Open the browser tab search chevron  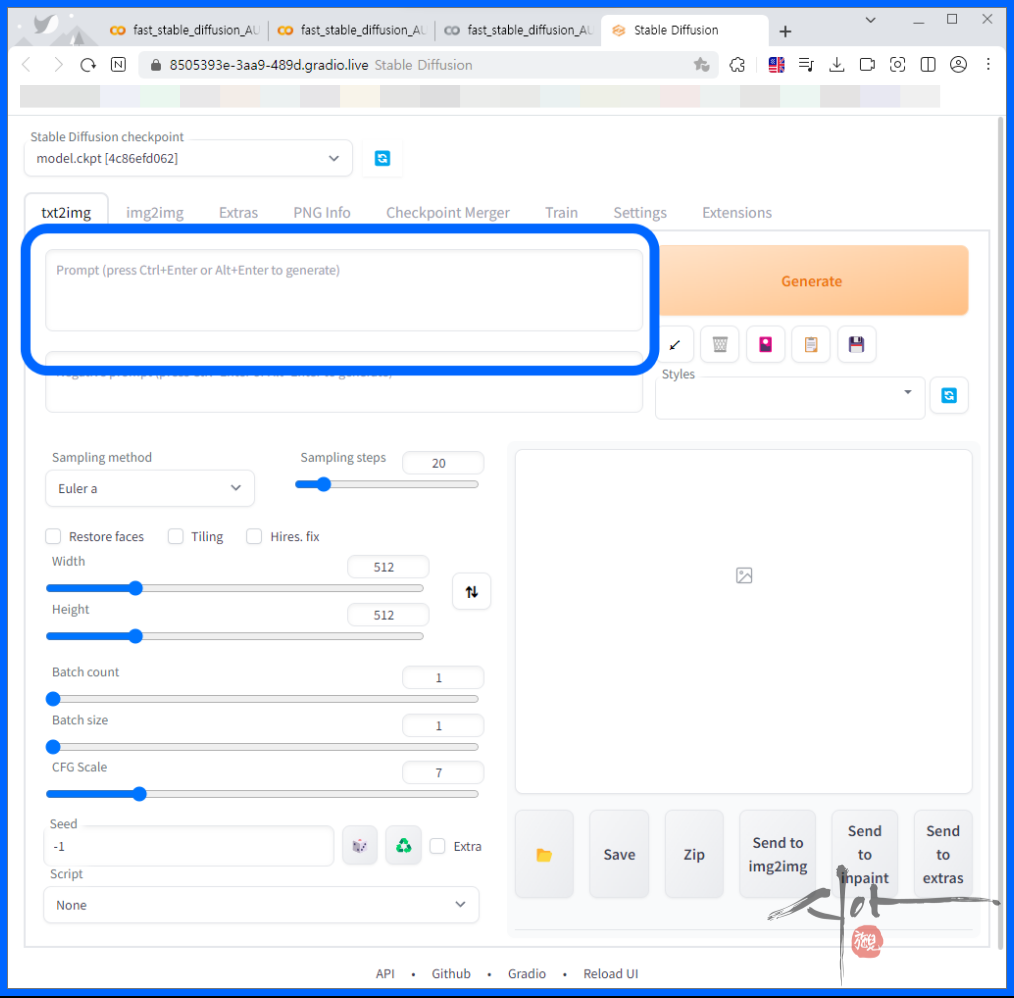[870, 20]
